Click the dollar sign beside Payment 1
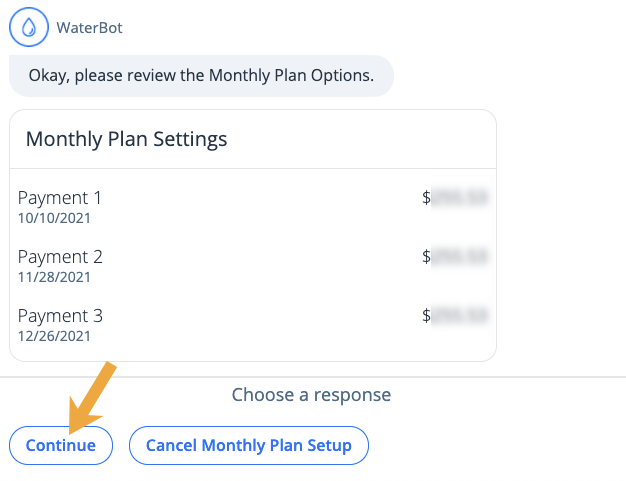626x481 pixels. point(426,198)
